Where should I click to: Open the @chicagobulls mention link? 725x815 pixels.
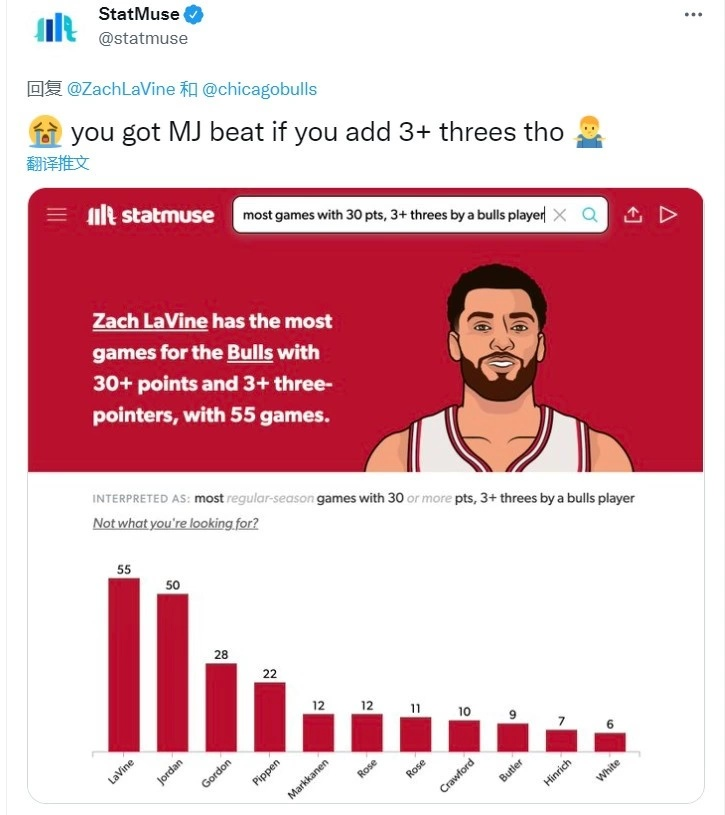click(x=259, y=89)
